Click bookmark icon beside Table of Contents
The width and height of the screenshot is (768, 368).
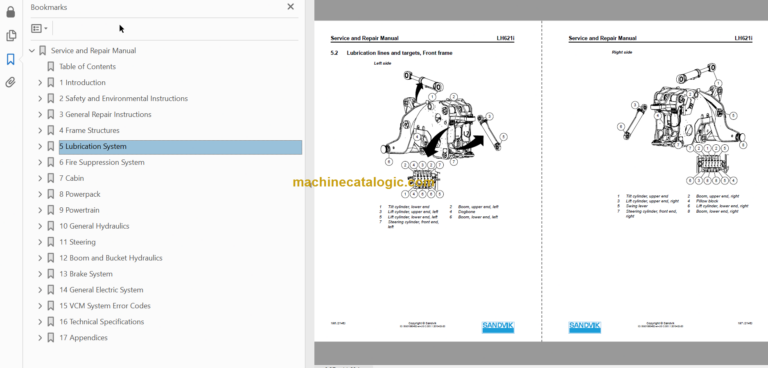50,67
